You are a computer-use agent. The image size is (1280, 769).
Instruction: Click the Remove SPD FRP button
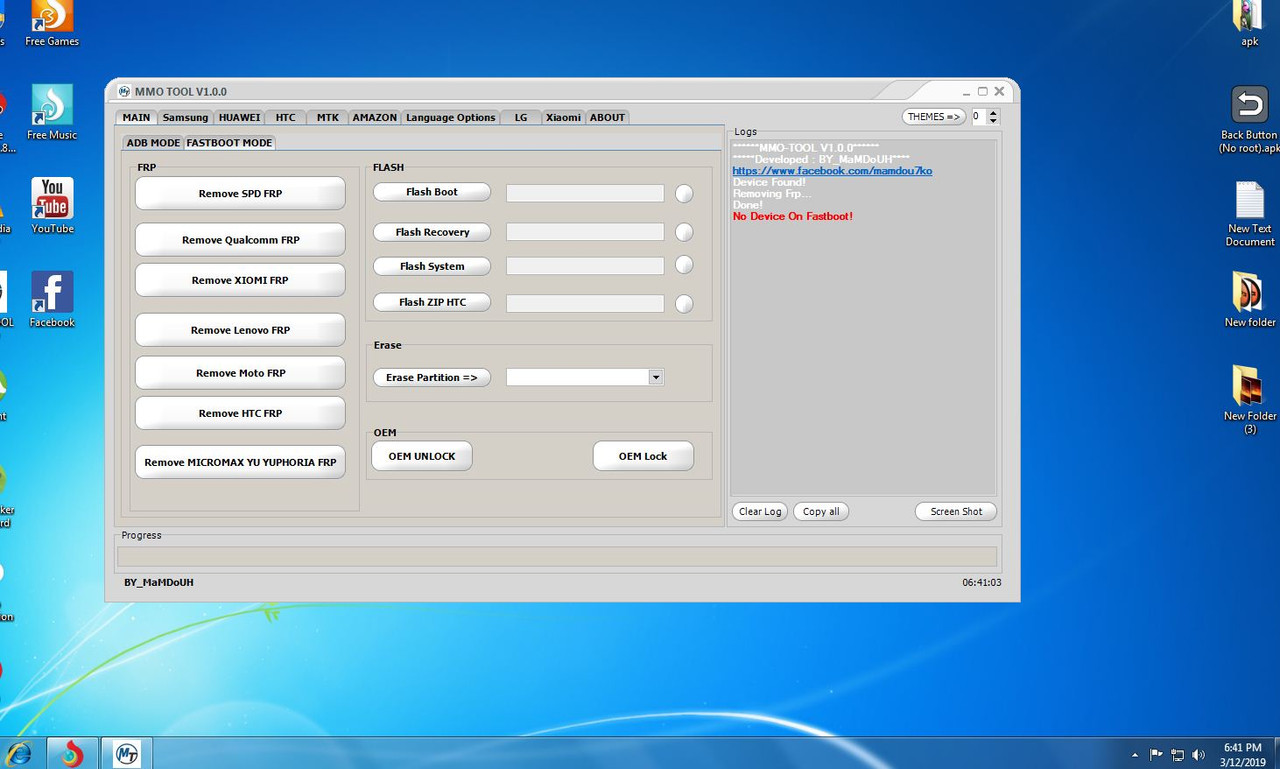coord(240,194)
